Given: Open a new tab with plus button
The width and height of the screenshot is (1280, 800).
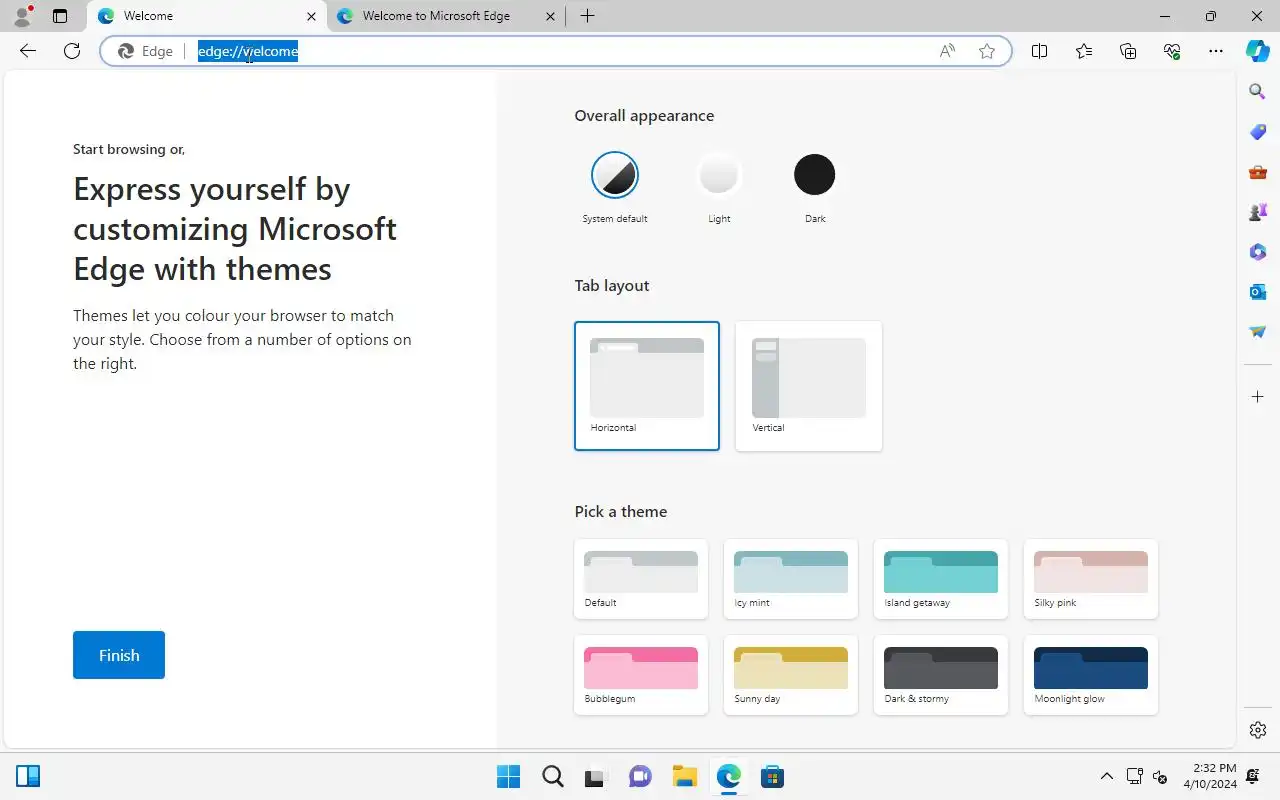Looking at the screenshot, I should click(587, 16).
